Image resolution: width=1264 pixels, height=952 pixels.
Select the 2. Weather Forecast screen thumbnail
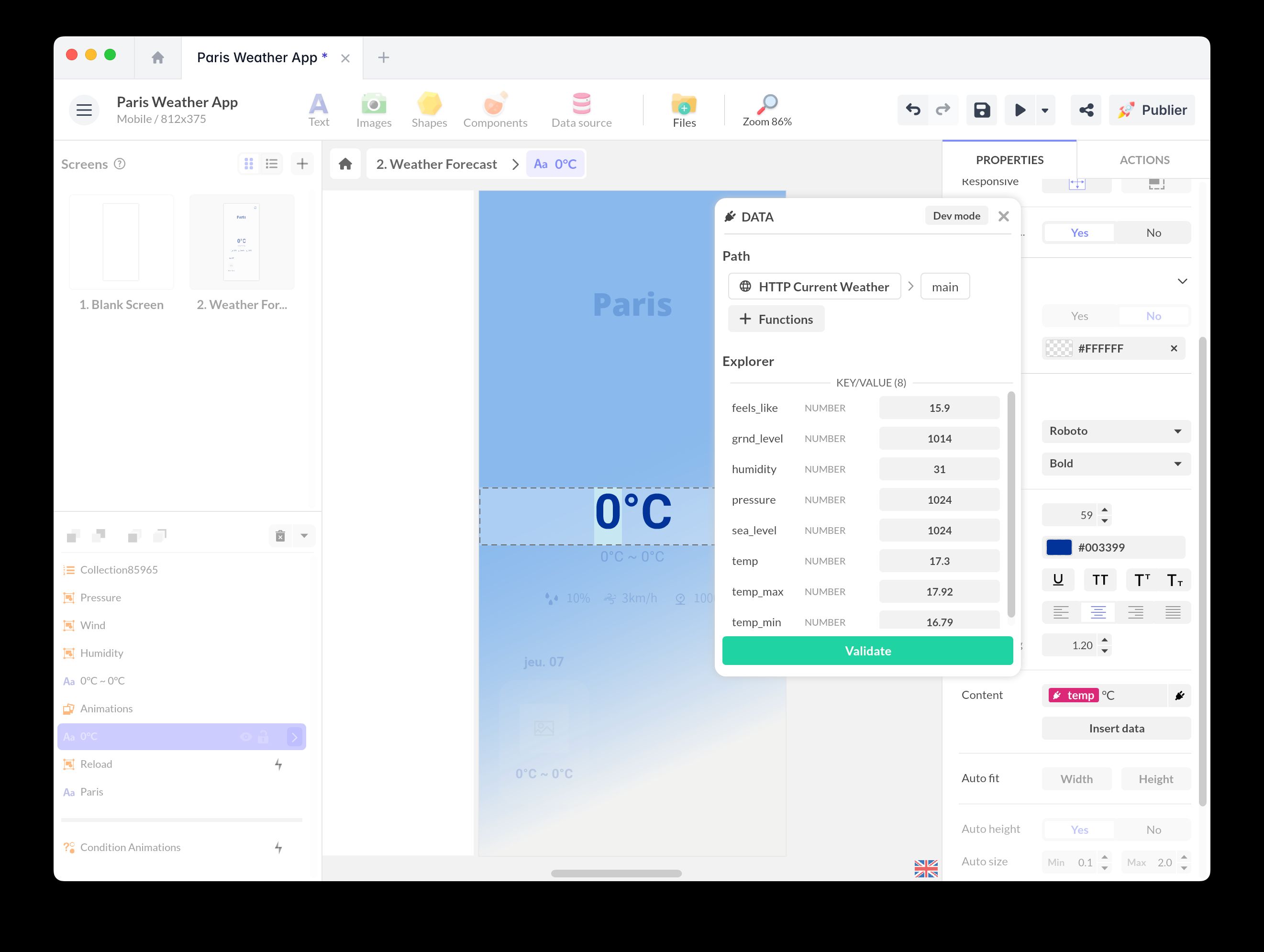(x=242, y=242)
